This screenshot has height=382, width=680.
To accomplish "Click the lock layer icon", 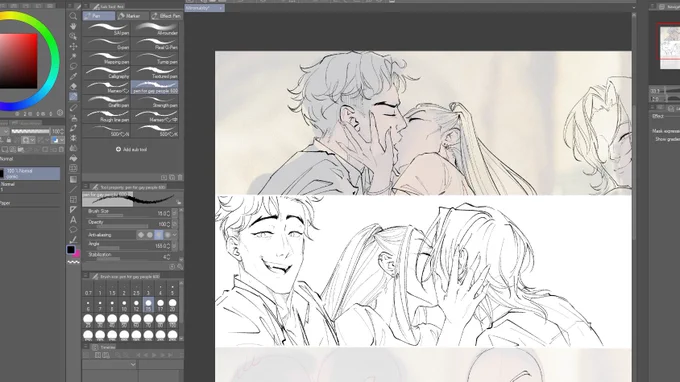I will tap(8, 140).
